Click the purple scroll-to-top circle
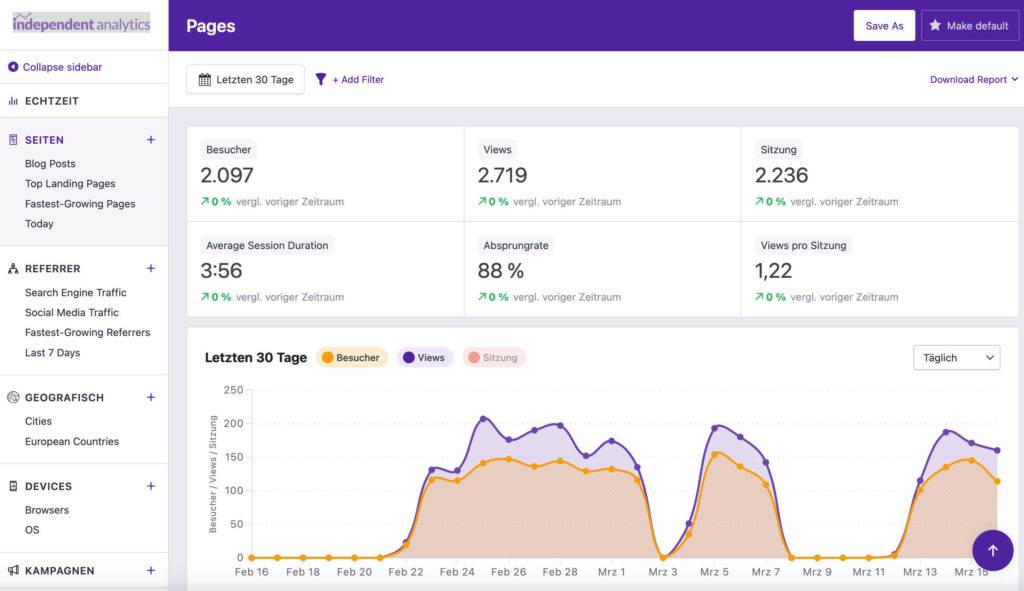This screenshot has width=1024, height=591. pos(992,550)
